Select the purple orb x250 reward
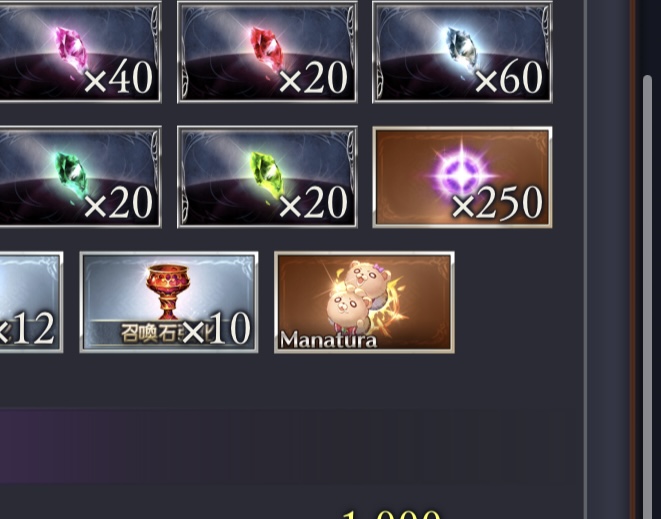 coord(462,177)
